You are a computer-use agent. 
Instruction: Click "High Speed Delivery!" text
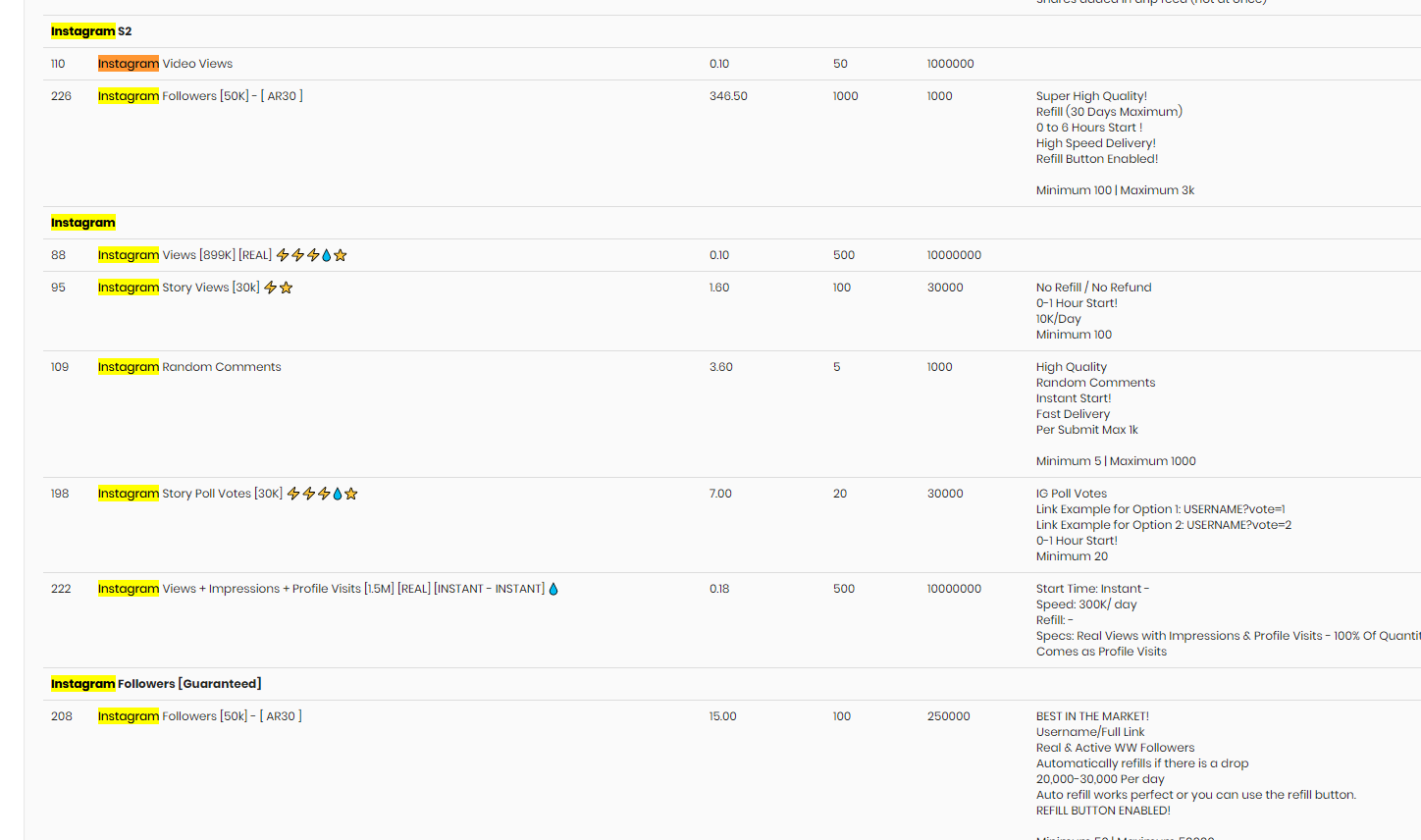click(1096, 143)
